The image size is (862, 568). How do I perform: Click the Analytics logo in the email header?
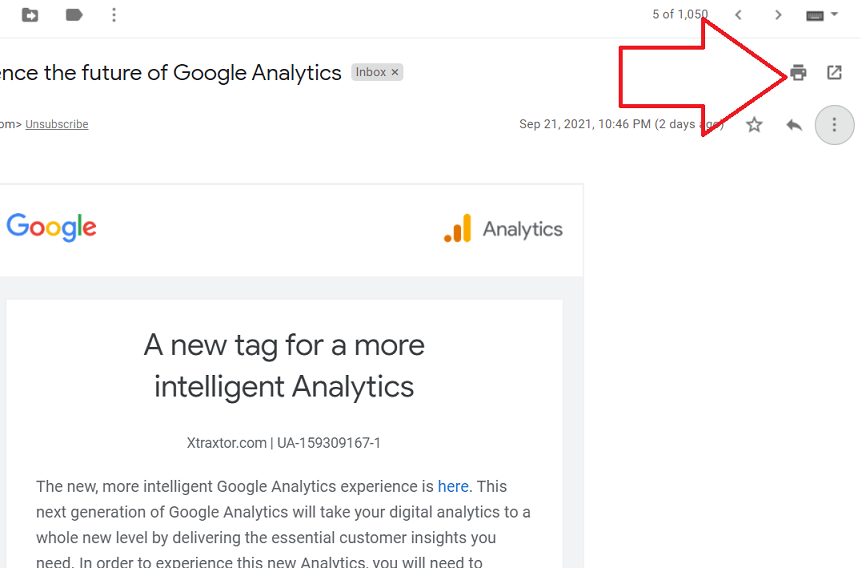point(503,229)
